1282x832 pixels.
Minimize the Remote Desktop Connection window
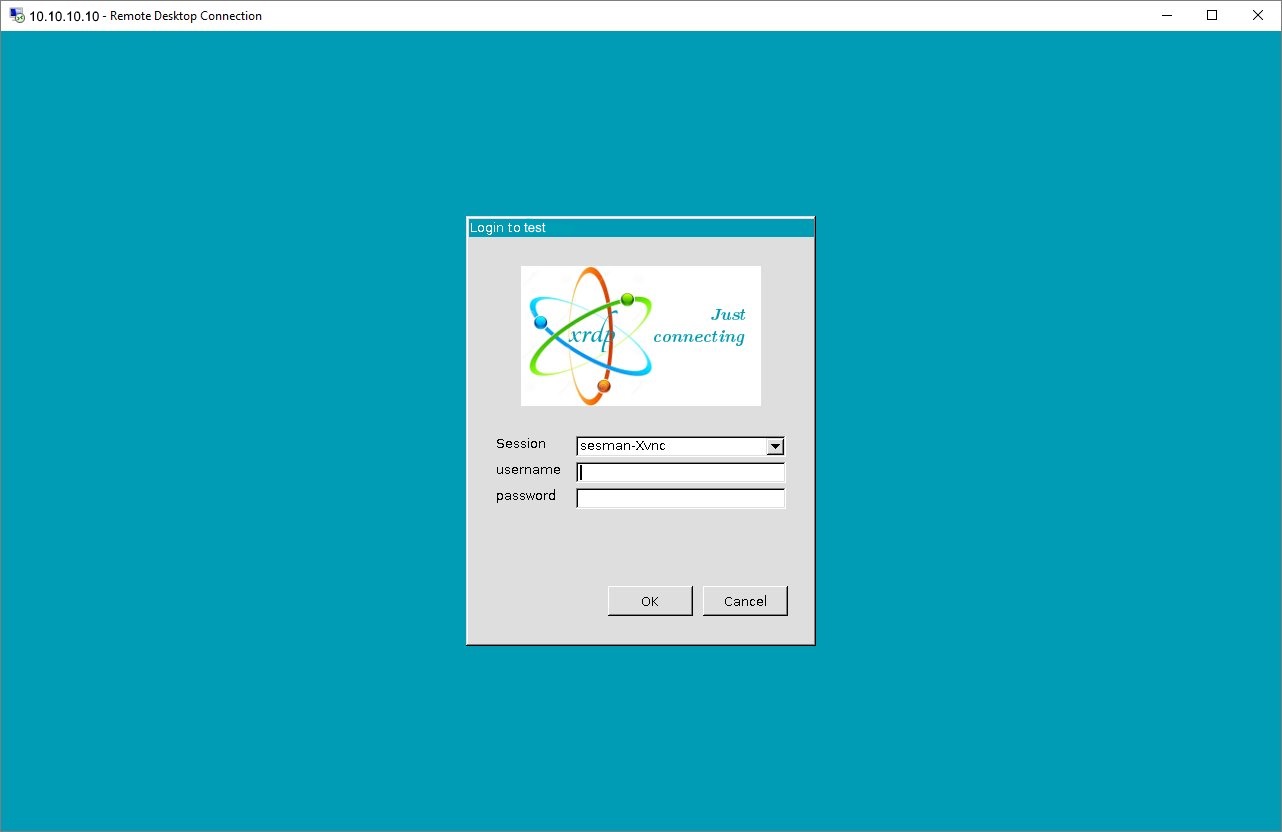[1167, 15]
